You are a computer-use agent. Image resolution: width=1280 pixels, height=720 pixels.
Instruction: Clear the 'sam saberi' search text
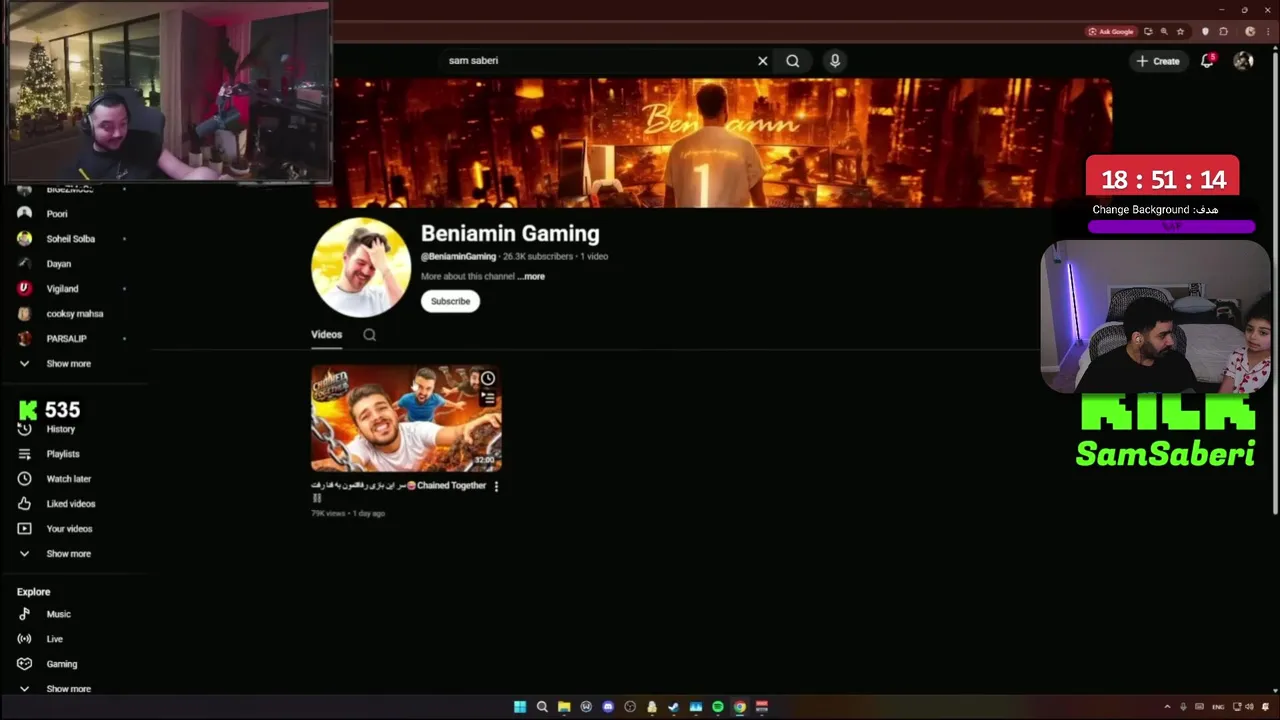tap(762, 61)
